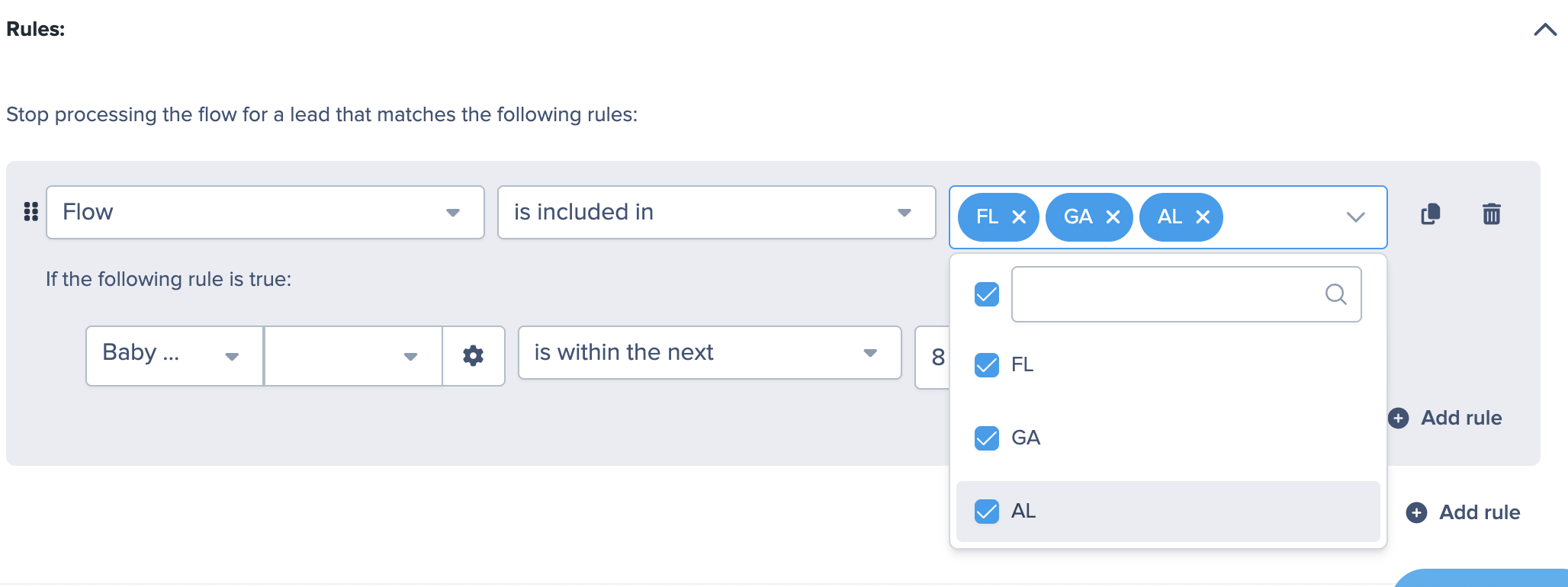Screen dimensions: 1568x587
Task: Click the plus icon of inner Add rule
Action: click(x=1398, y=418)
